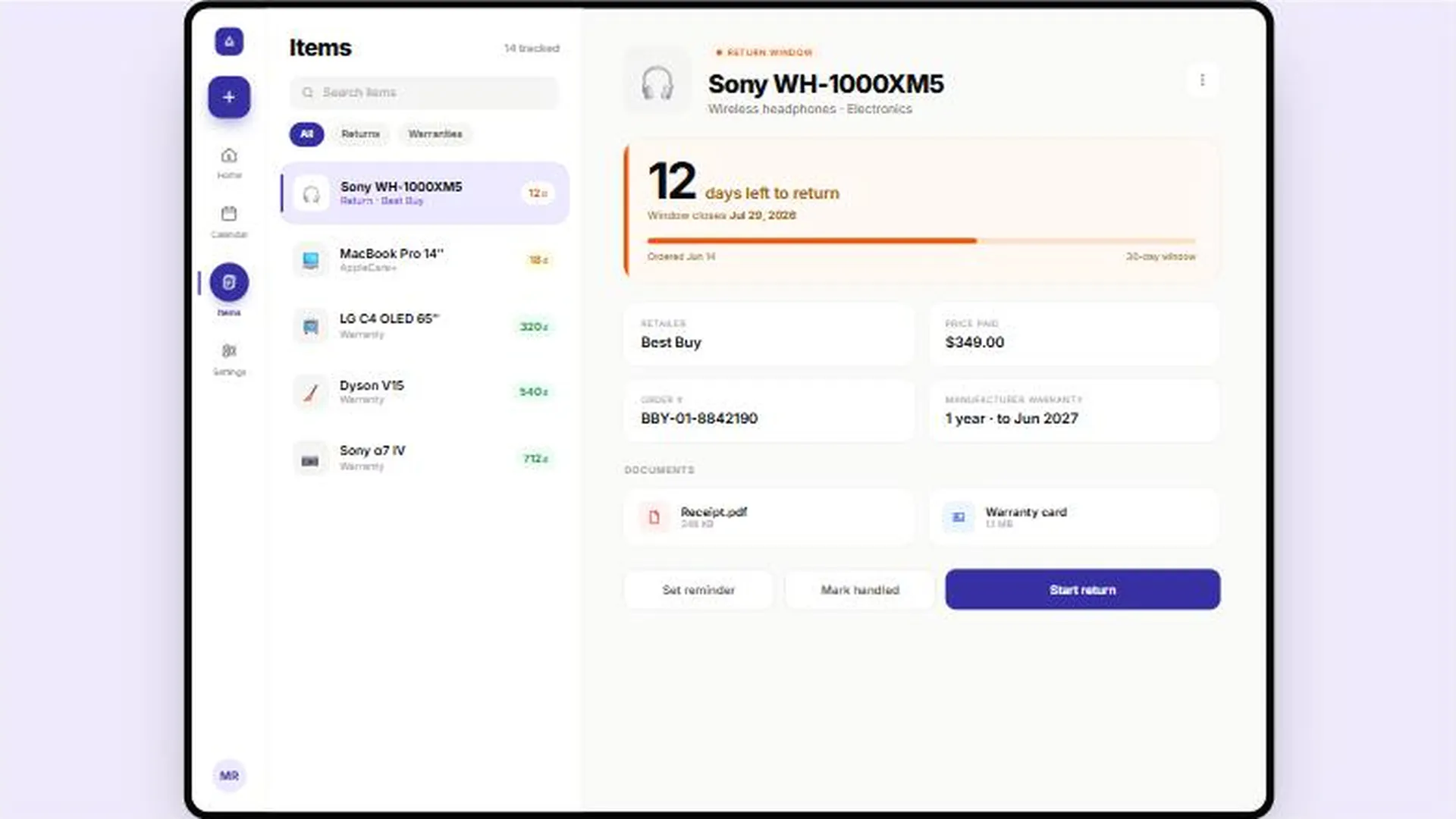Viewport: 1456px width, 819px height.
Task: Click the add new item plus button
Action: (x=229, y=97)
